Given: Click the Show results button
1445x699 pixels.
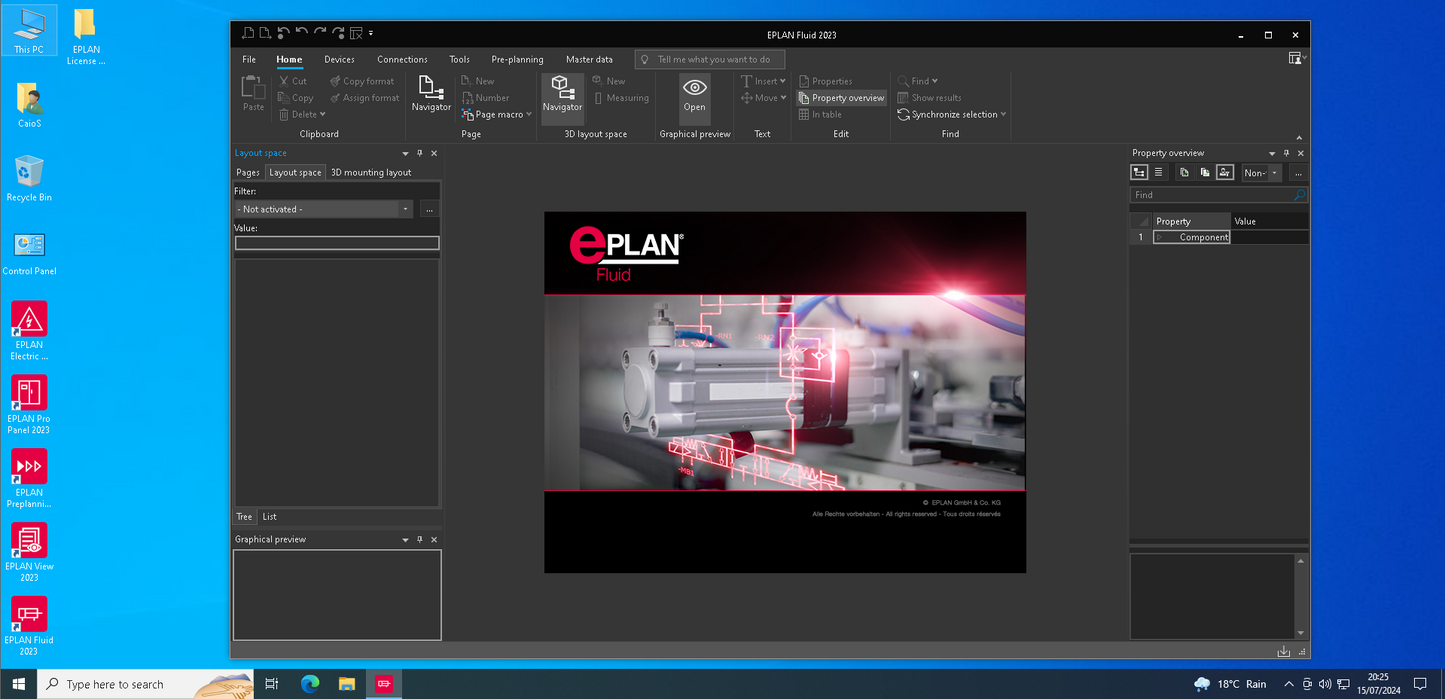Looking at the screenshot, I should pos(929,98).
